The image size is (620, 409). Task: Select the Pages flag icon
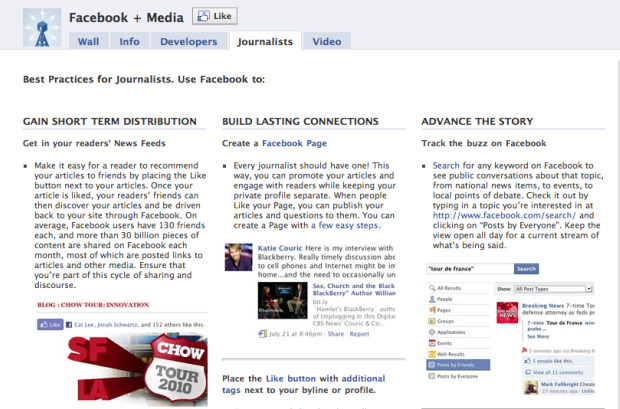[x=430, y=311]
